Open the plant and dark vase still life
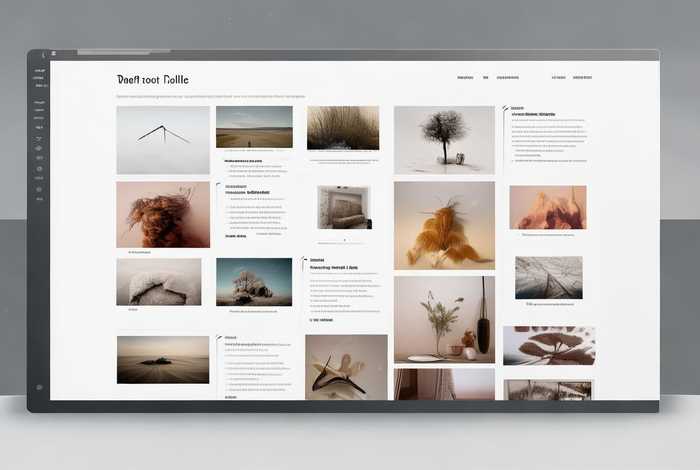Screen dimensions: 700x470 pyautogui.click(x=444, y=319)
